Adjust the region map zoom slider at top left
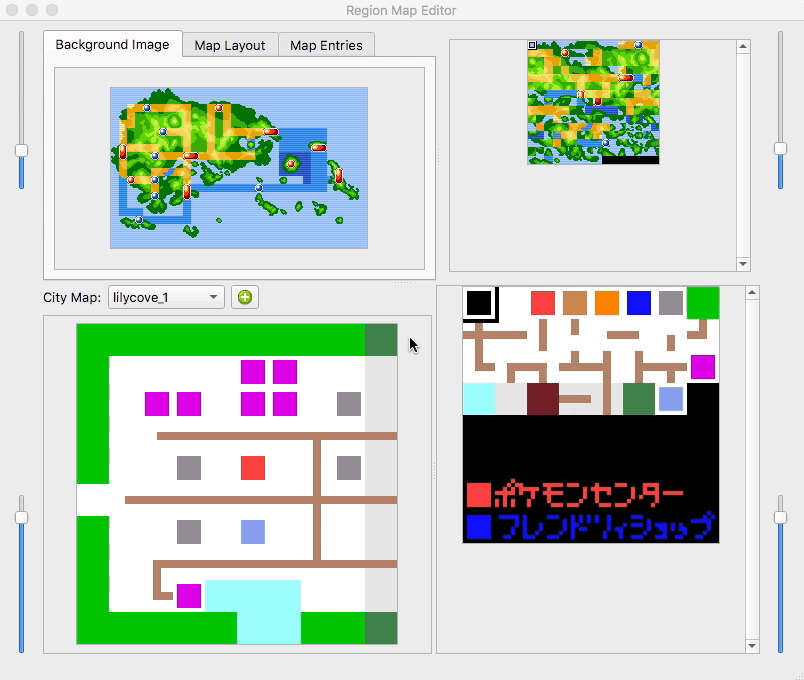 (22, 150)
